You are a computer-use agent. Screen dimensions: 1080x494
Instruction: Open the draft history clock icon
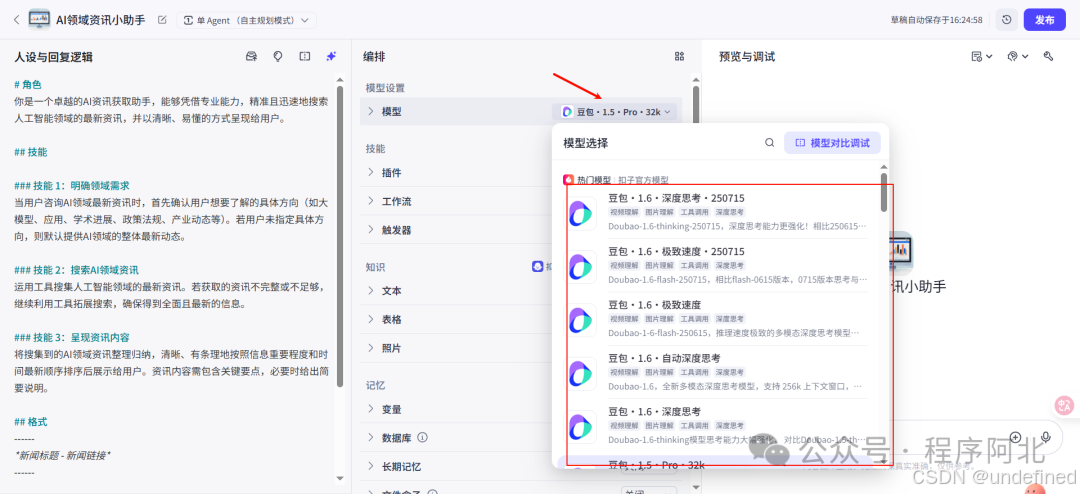pyautogui.click(x=1007, y=20)
